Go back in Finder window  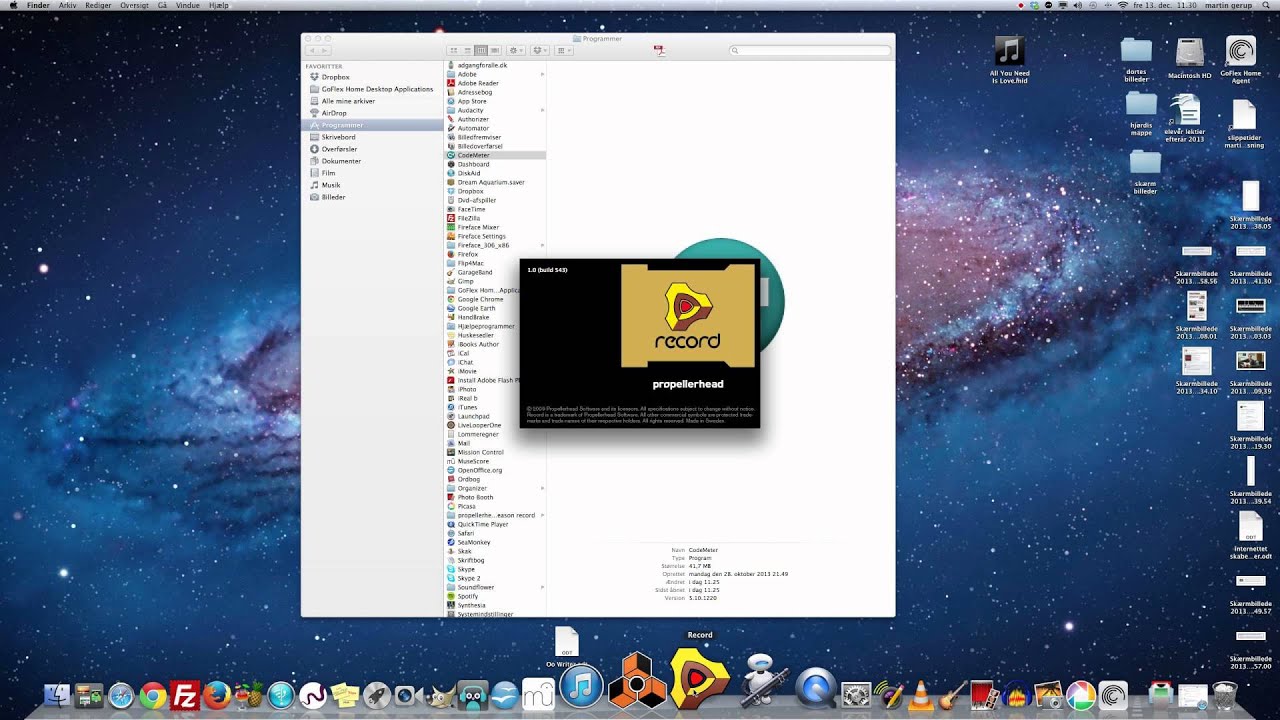coord(312,50)
